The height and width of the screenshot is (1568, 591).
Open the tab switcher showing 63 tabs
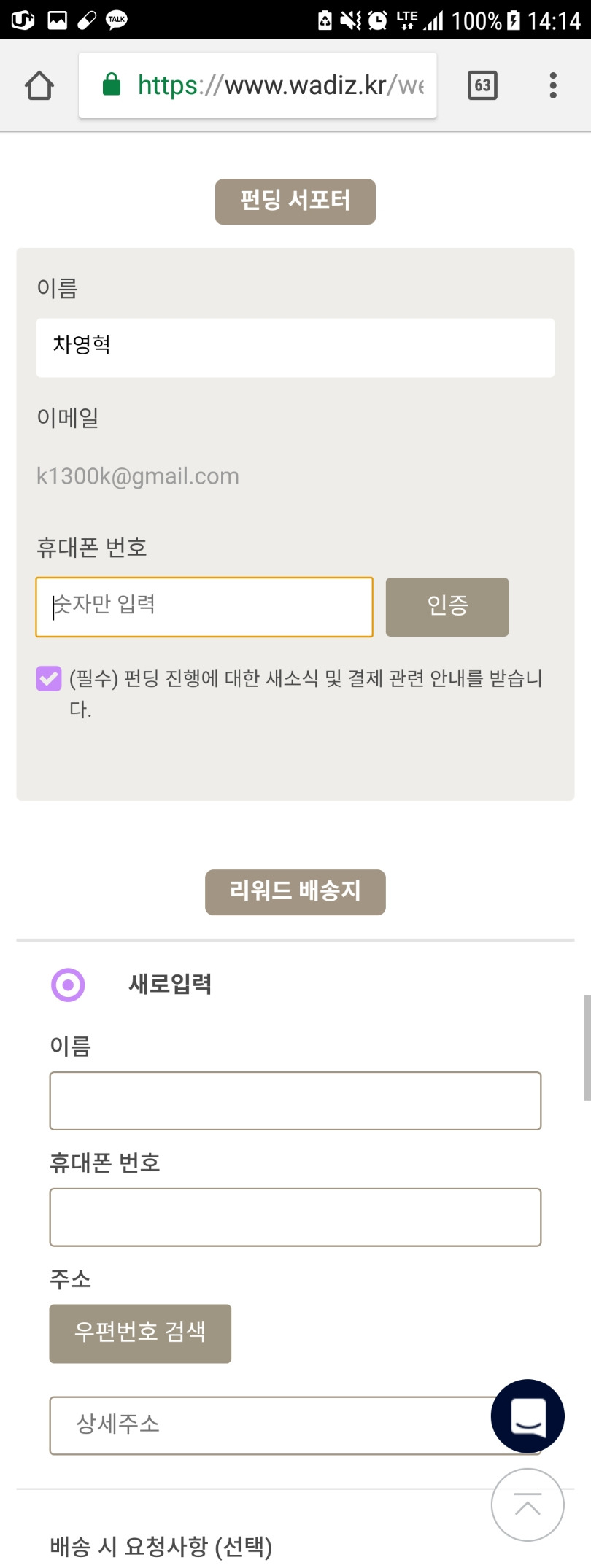pyautogui.click(x=482, y=85)
